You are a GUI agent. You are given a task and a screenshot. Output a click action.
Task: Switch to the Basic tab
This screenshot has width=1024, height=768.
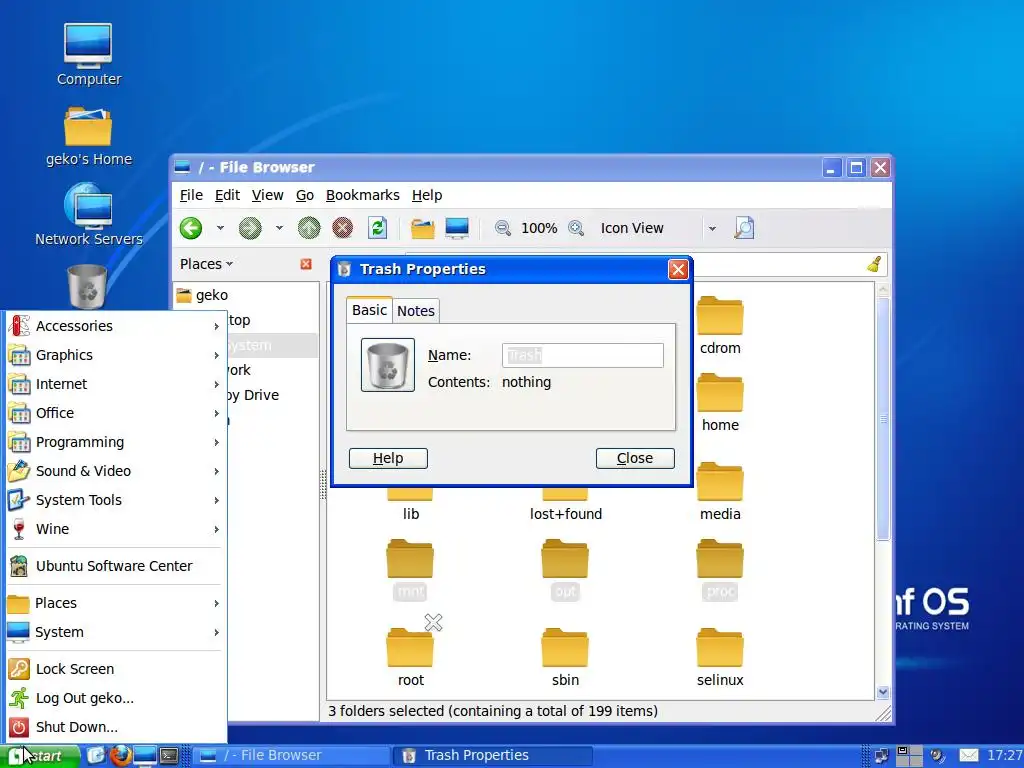tap(369, 310)
